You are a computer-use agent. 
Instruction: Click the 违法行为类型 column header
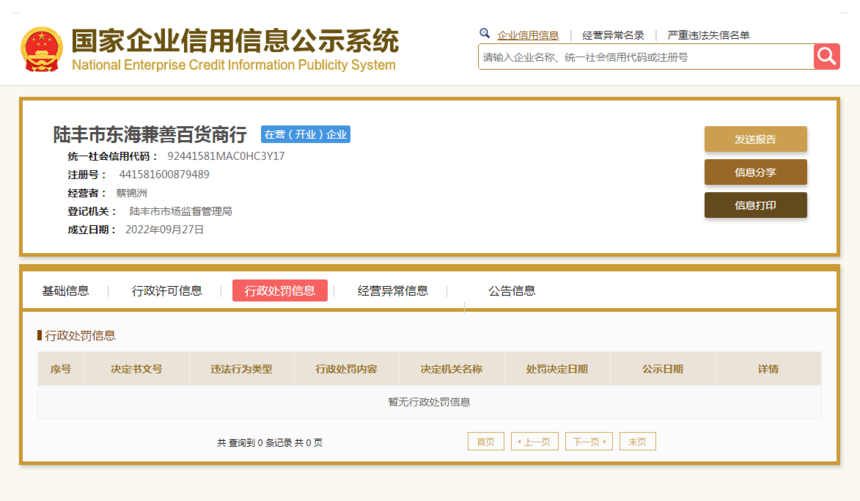pyautogui.click(x=241, y=369)
